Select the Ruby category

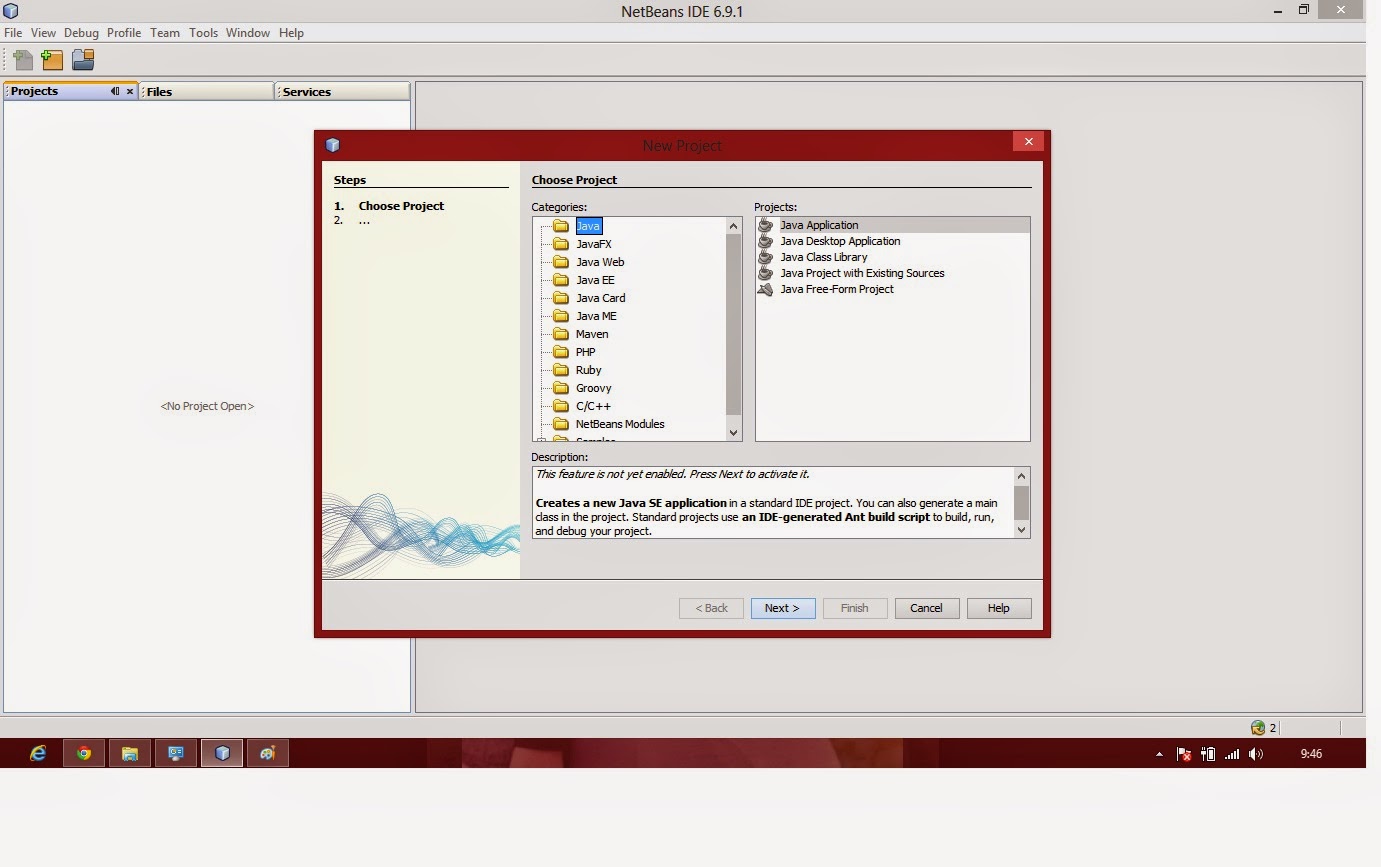(x=589, y=370)
